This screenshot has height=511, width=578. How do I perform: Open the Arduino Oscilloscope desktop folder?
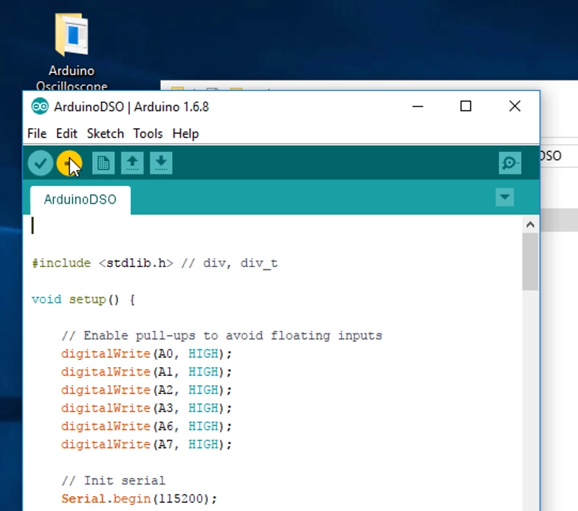point(72,52)
